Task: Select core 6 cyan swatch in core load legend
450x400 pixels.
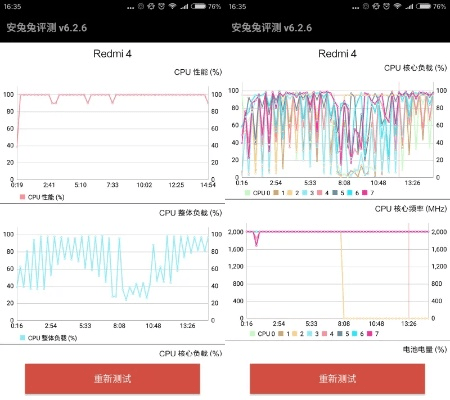Action: (x=349, y=193)
